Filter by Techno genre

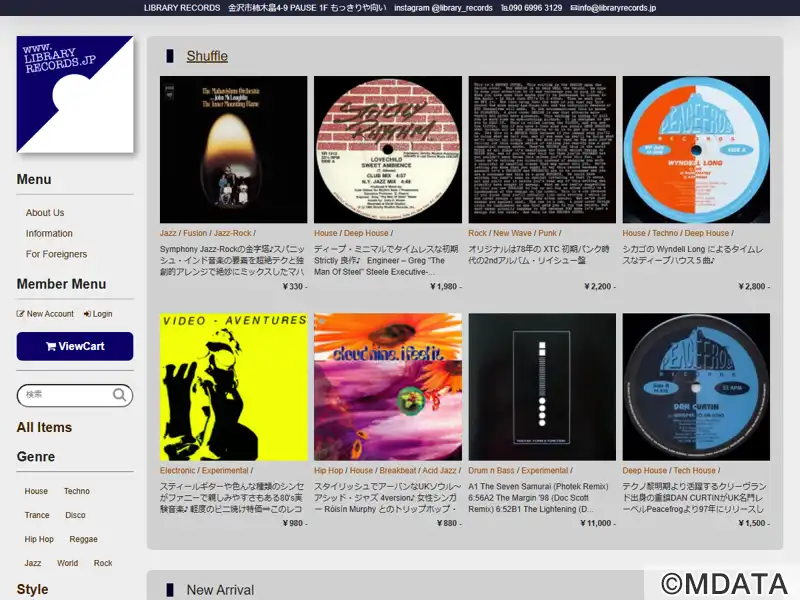coord(77,491)
